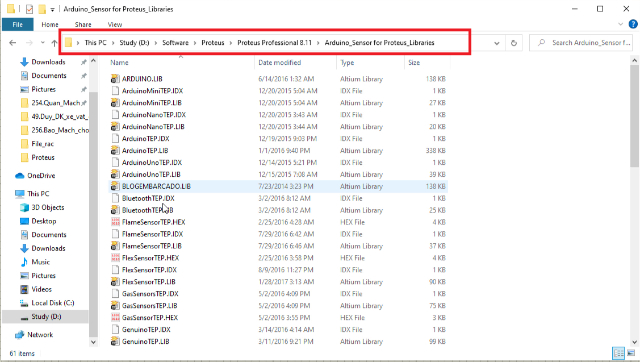
Task: Click navigation pane scroll down arrow
Action: [x=93, y=342]
